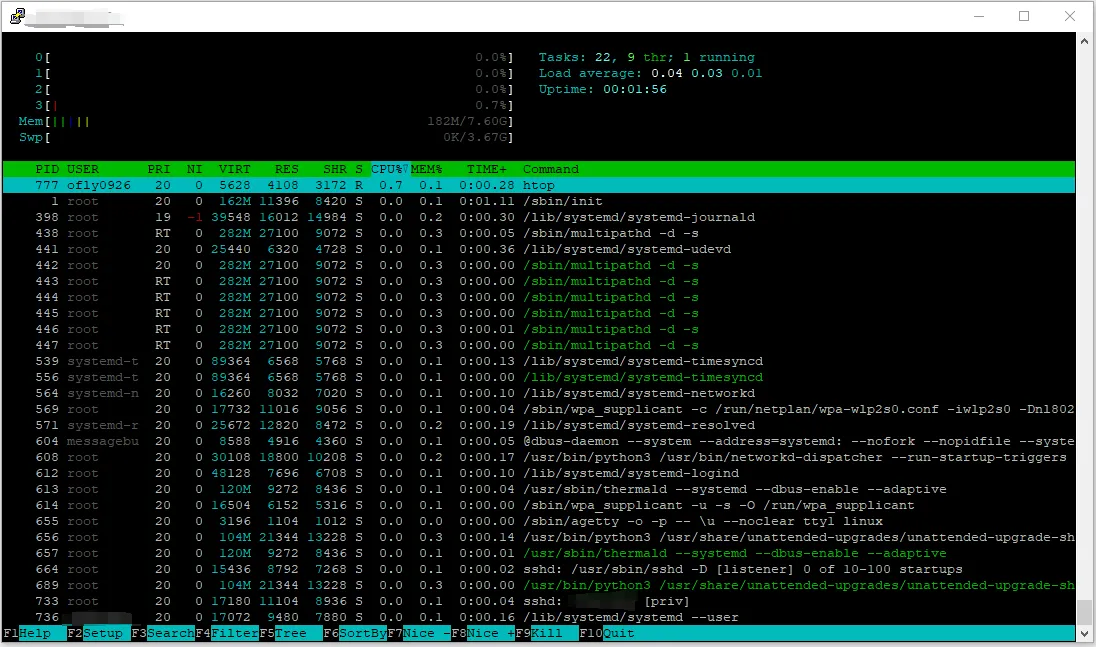Select the /sbin/init process row
Viewport: 1096px width, 647px height.
pos(539,201)
